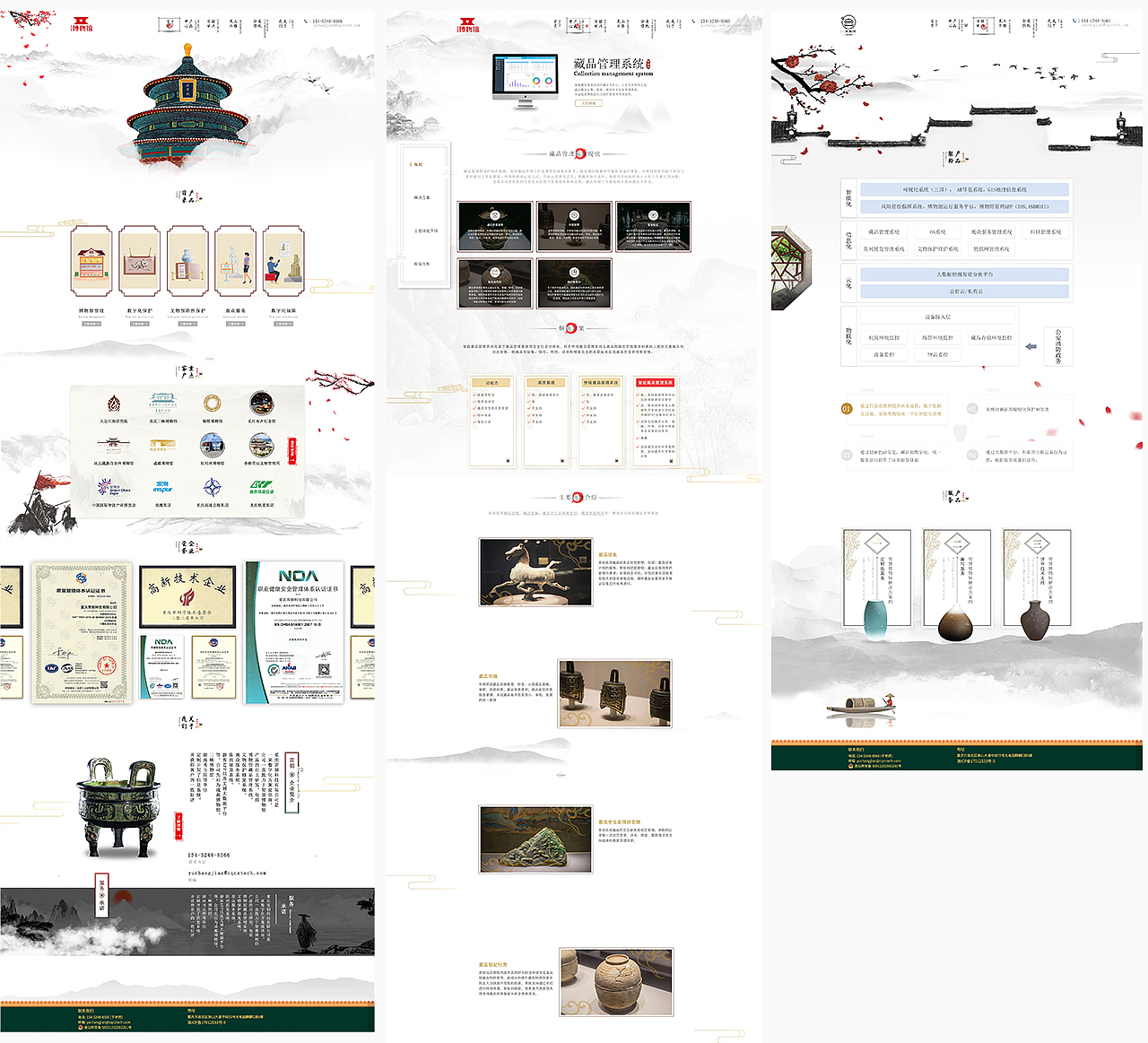Click outlined button under 藏品管理系统 description
The image size is (1148, 1043).
(x=587, y=103)
